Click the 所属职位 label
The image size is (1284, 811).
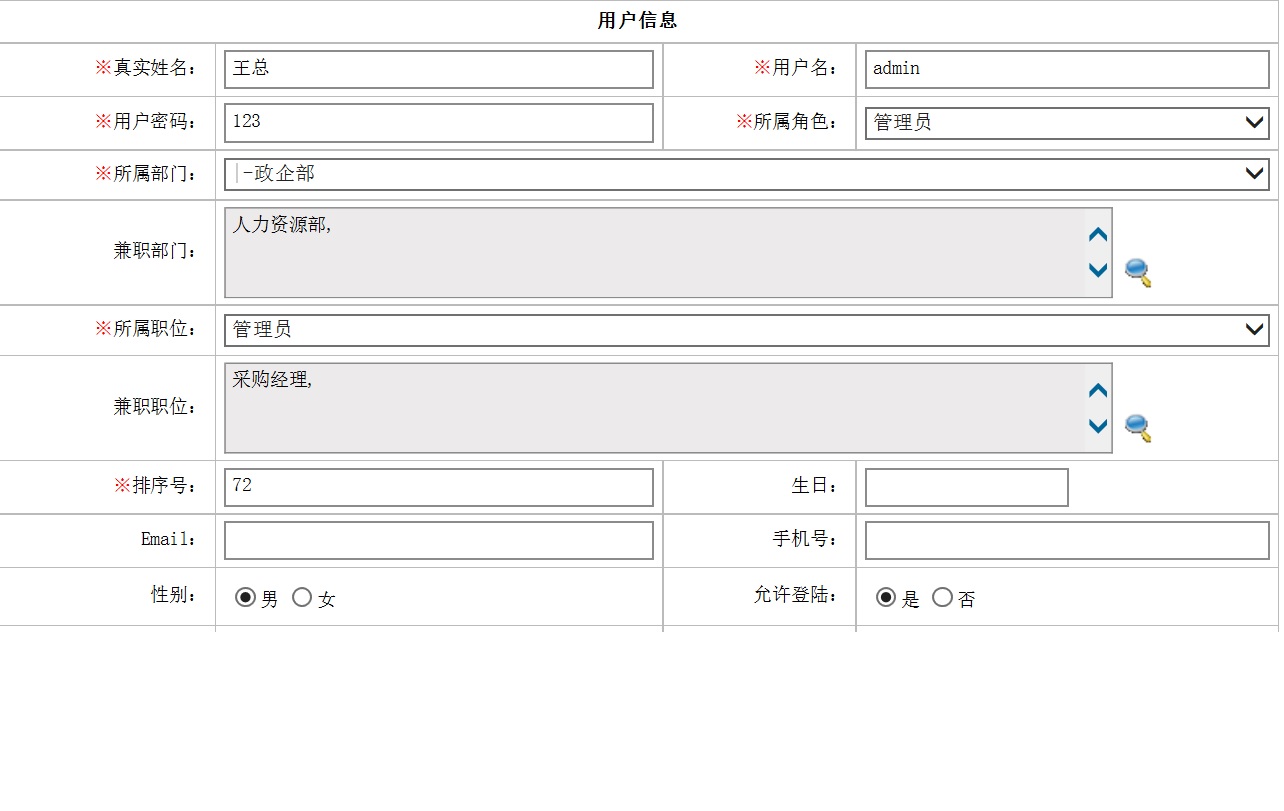pyautogui.click(x=147, y=329)
